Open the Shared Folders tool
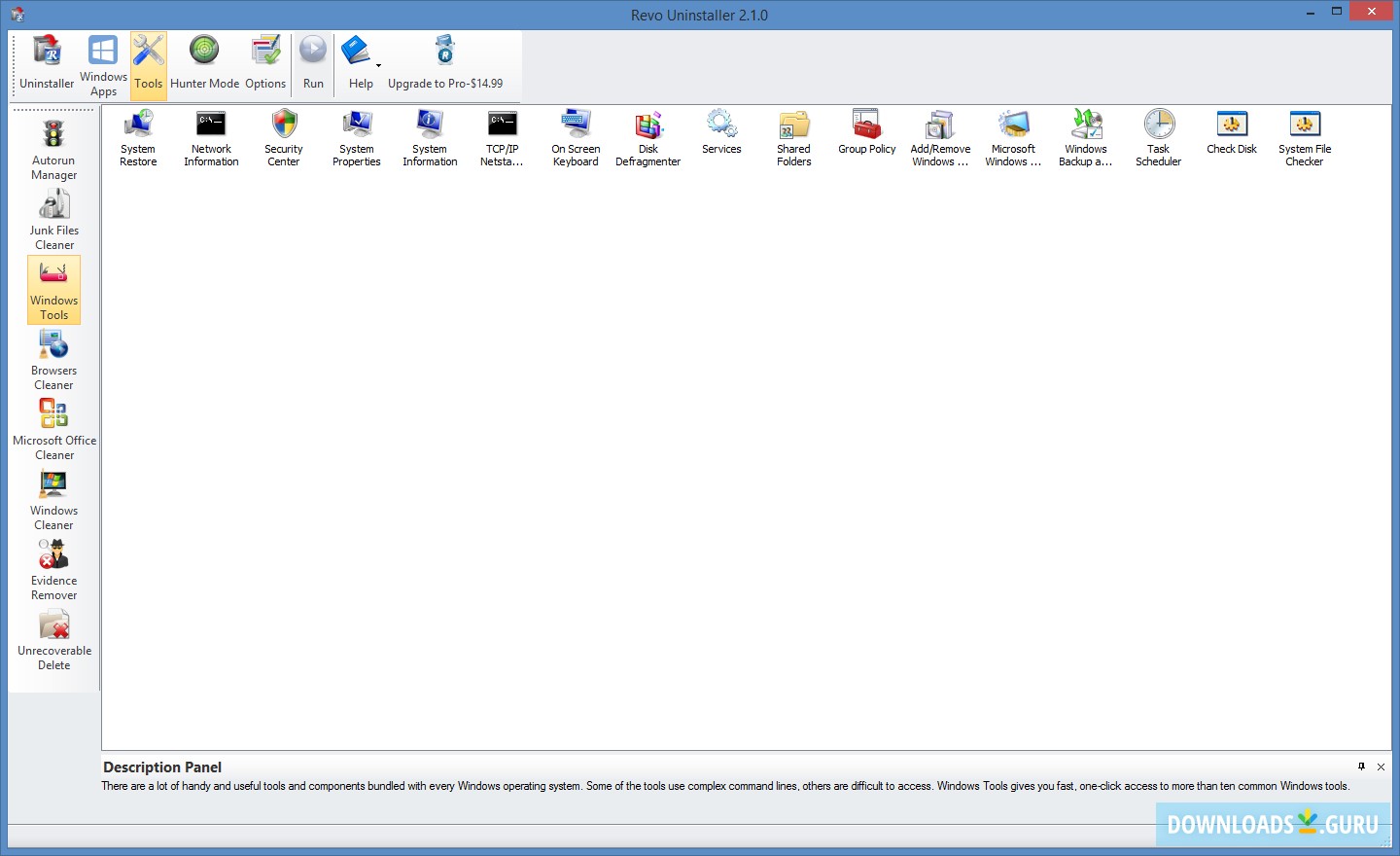The width and height of the screenshot is (1400, 856). pos(794,138)
